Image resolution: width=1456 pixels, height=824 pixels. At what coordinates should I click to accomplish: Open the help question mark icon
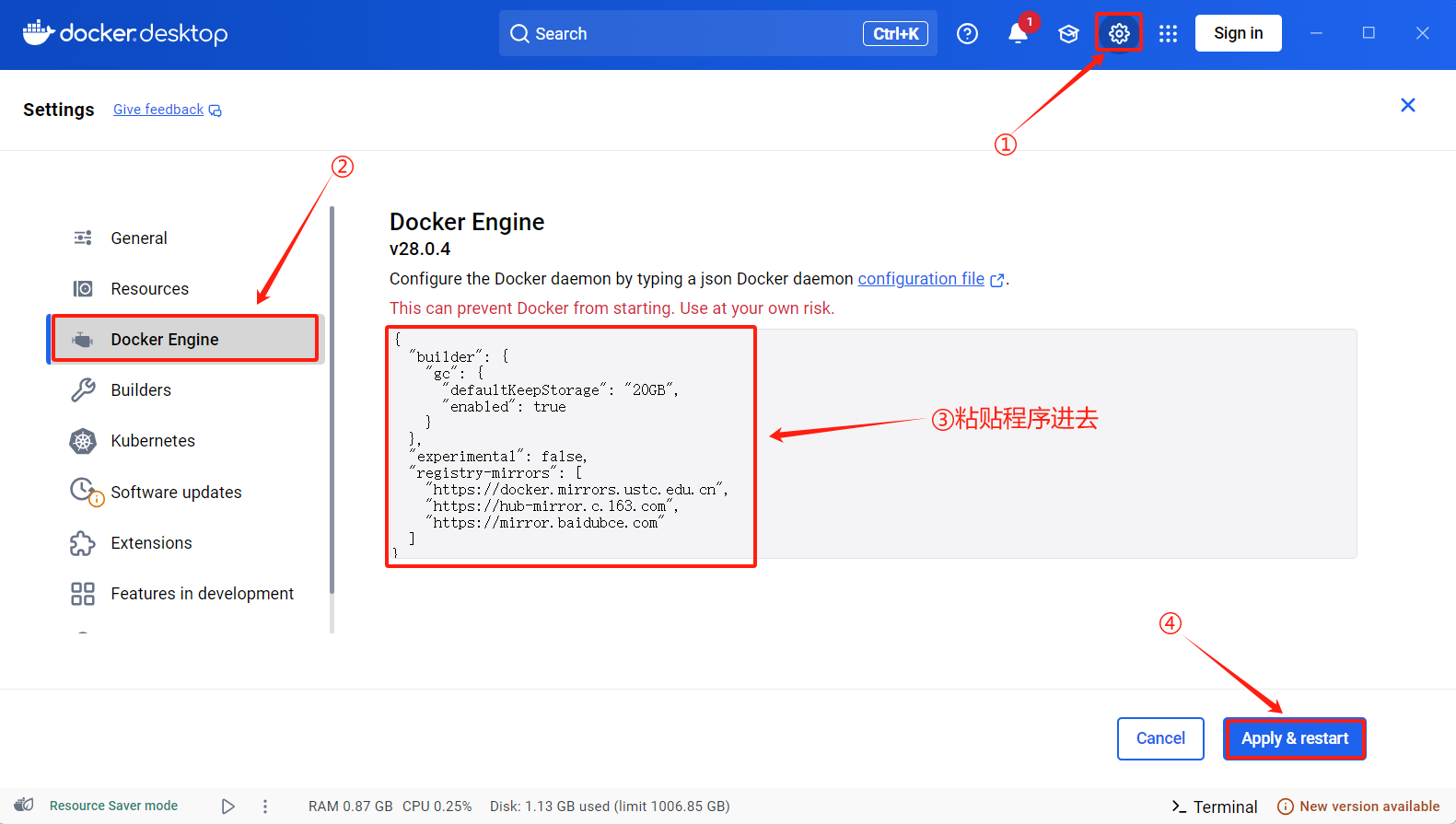tap(967, 34)
